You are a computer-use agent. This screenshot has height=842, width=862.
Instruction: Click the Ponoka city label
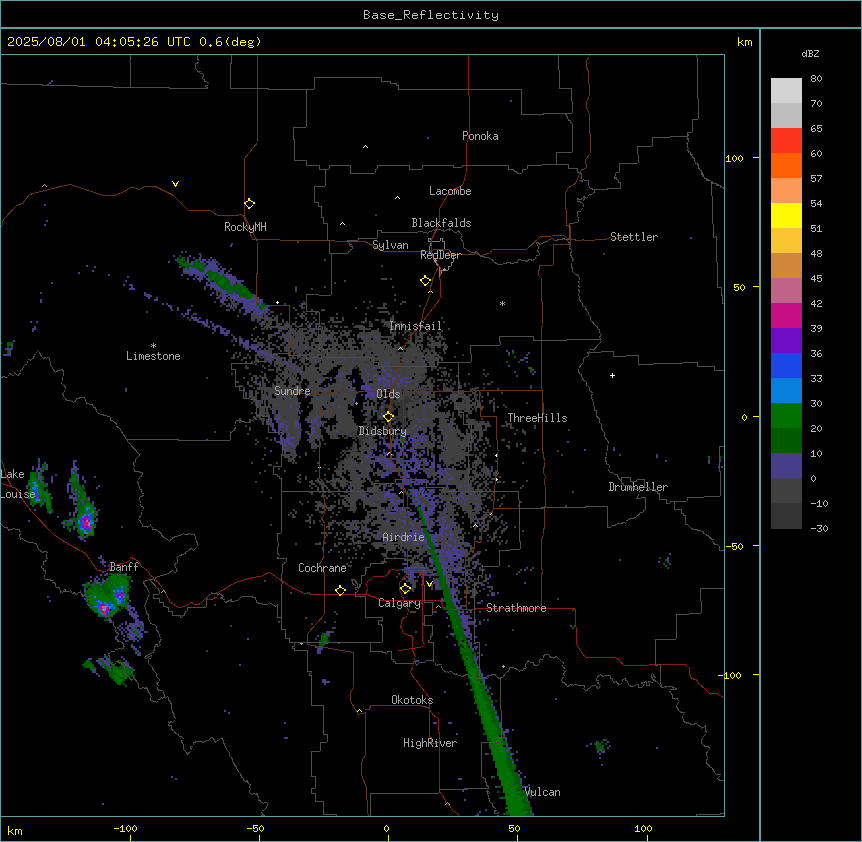(x=480, y=136)
